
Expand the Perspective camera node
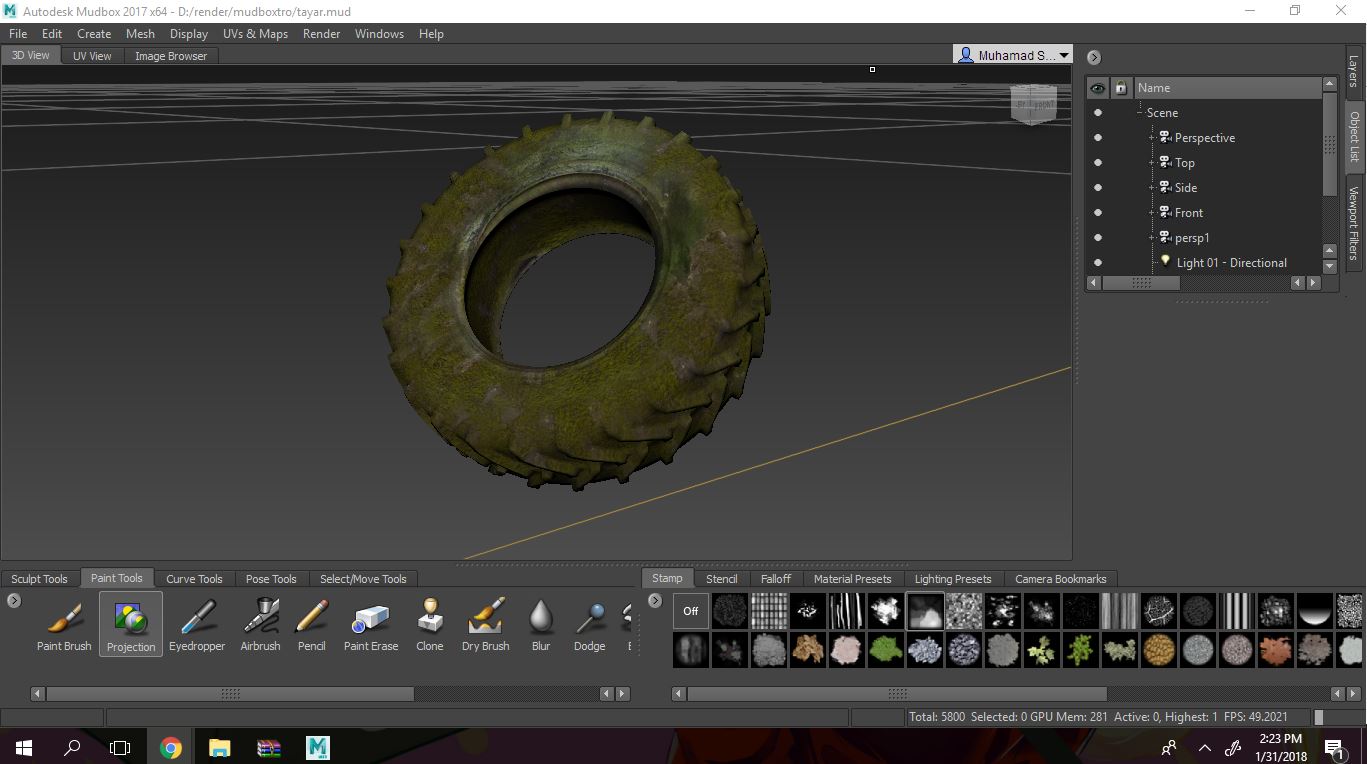click(x=1153, y=138)
